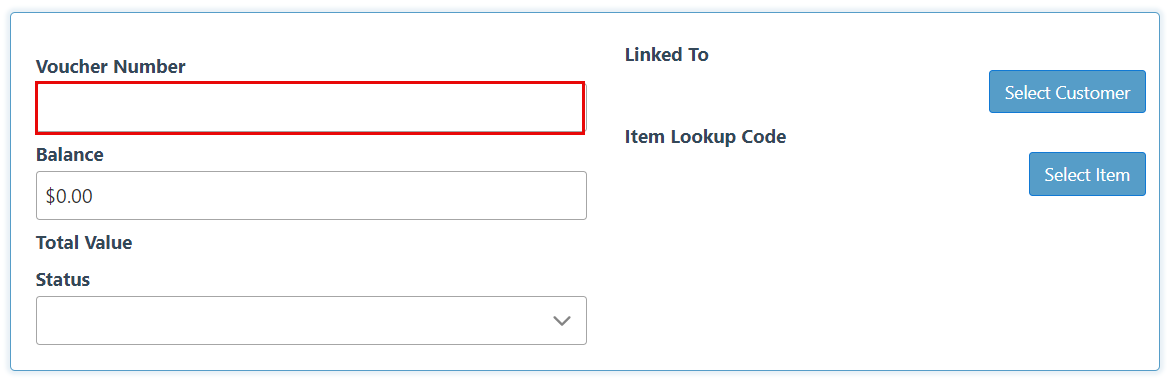The image size is (1167, 380).
Task: Click the Item Lookup Code label
Action: tap(705, 137)
